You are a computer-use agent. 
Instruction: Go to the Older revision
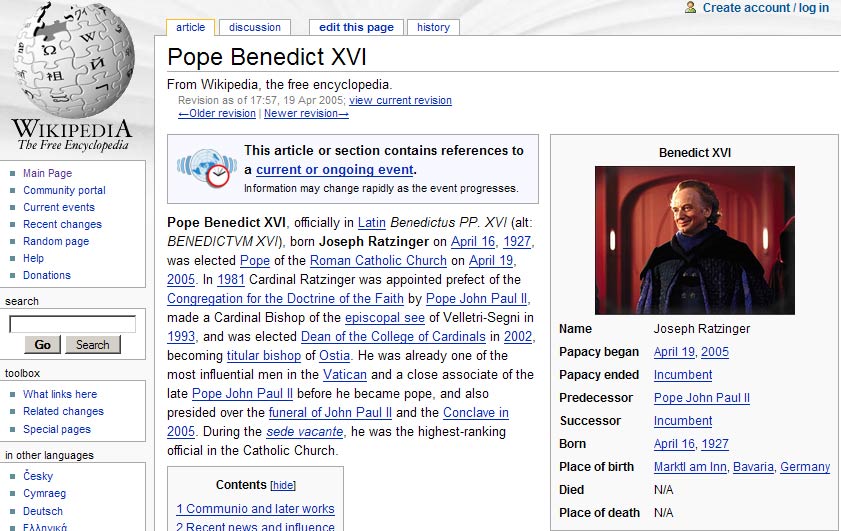coord(217,113)
